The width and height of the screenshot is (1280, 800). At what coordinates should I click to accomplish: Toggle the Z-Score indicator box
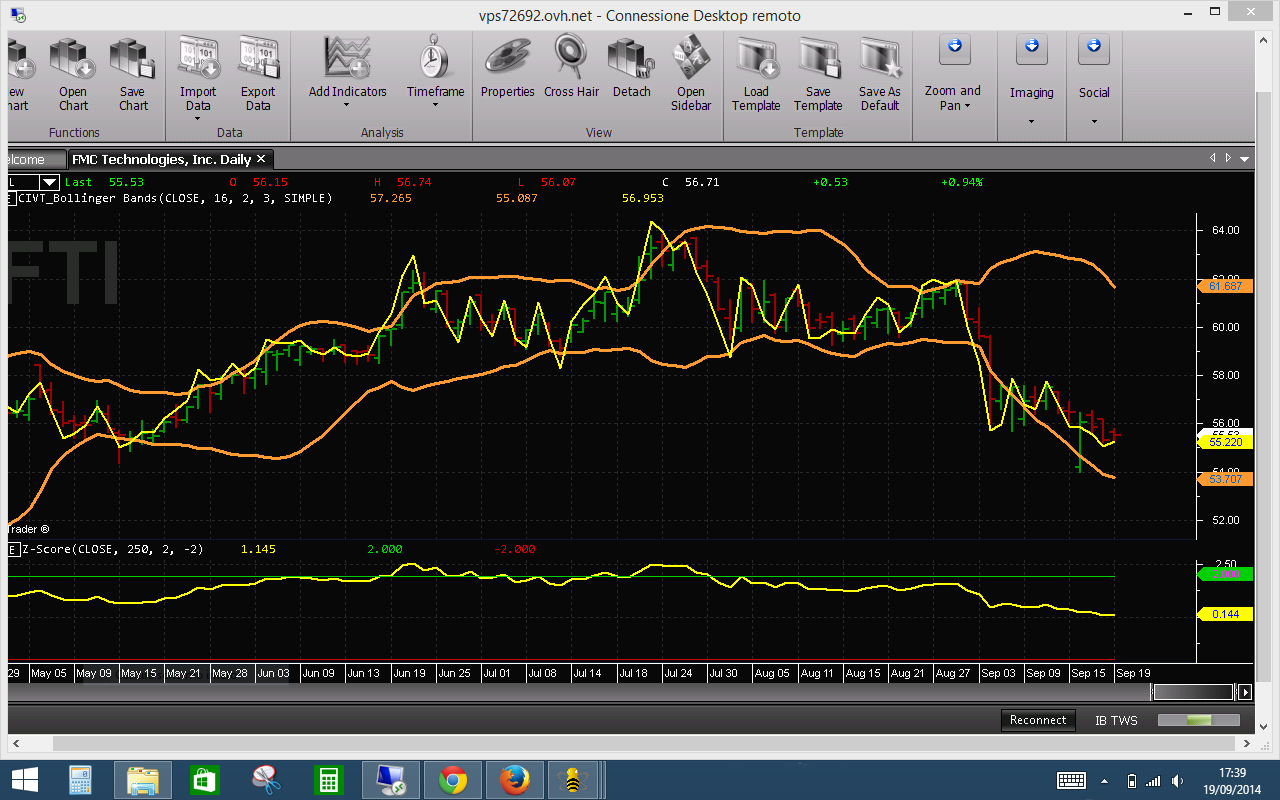[x=12, y=549]
